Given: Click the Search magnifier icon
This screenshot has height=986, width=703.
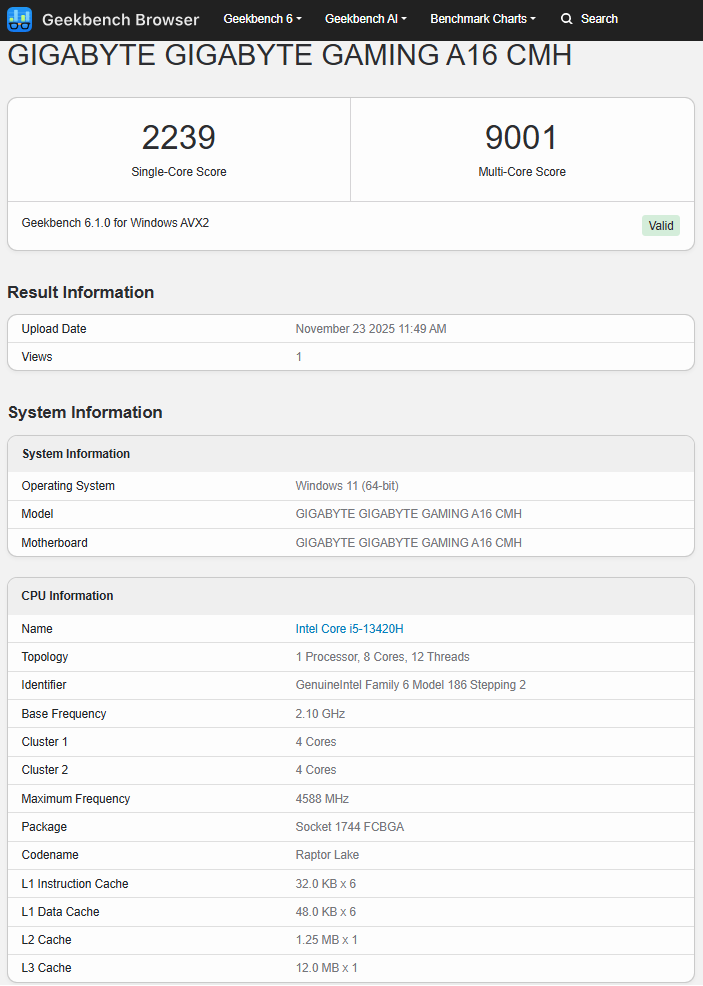Looking at the screenshot, I should click(x=567, y=19).
